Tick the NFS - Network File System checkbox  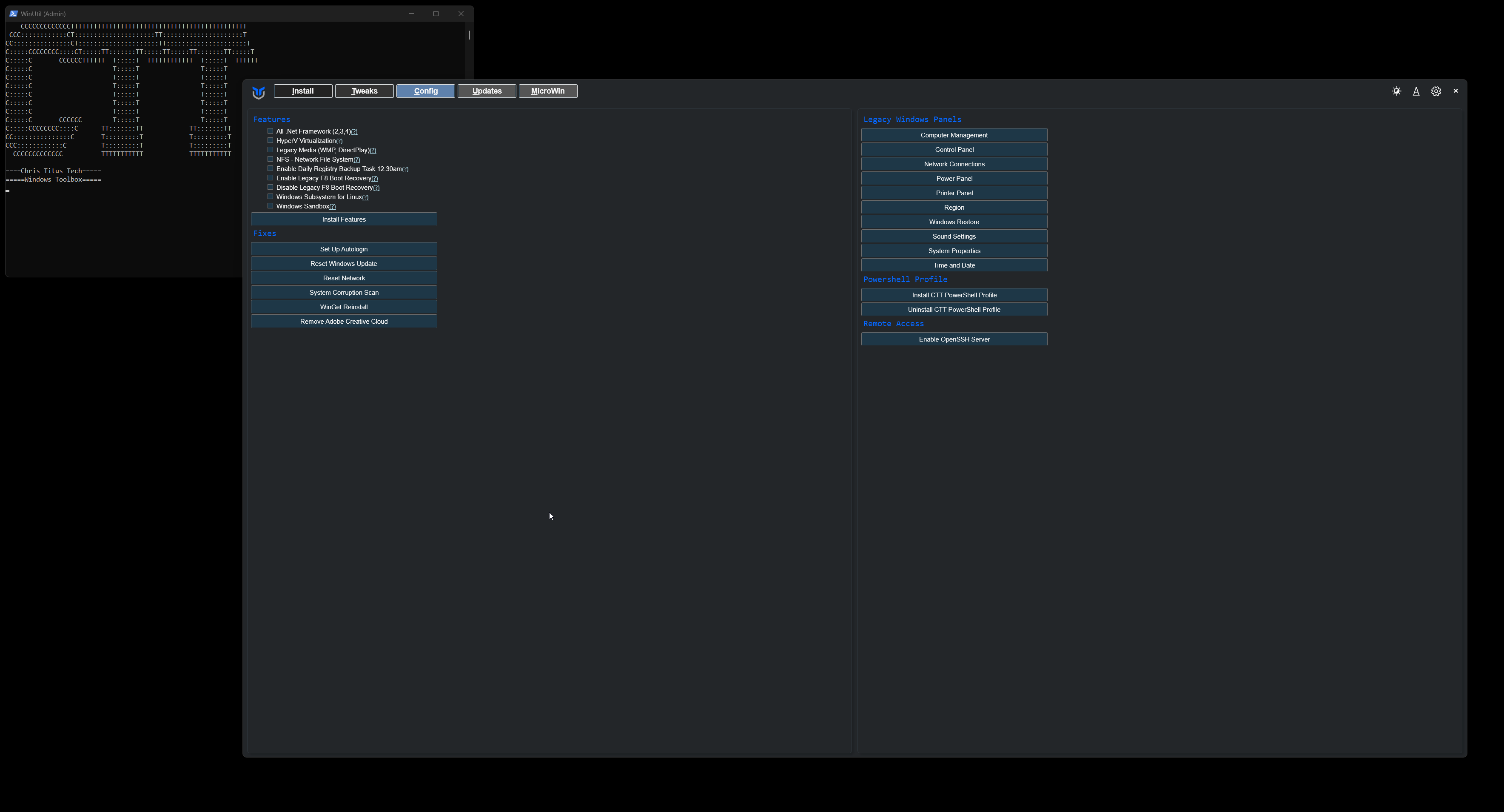point(271,160)
